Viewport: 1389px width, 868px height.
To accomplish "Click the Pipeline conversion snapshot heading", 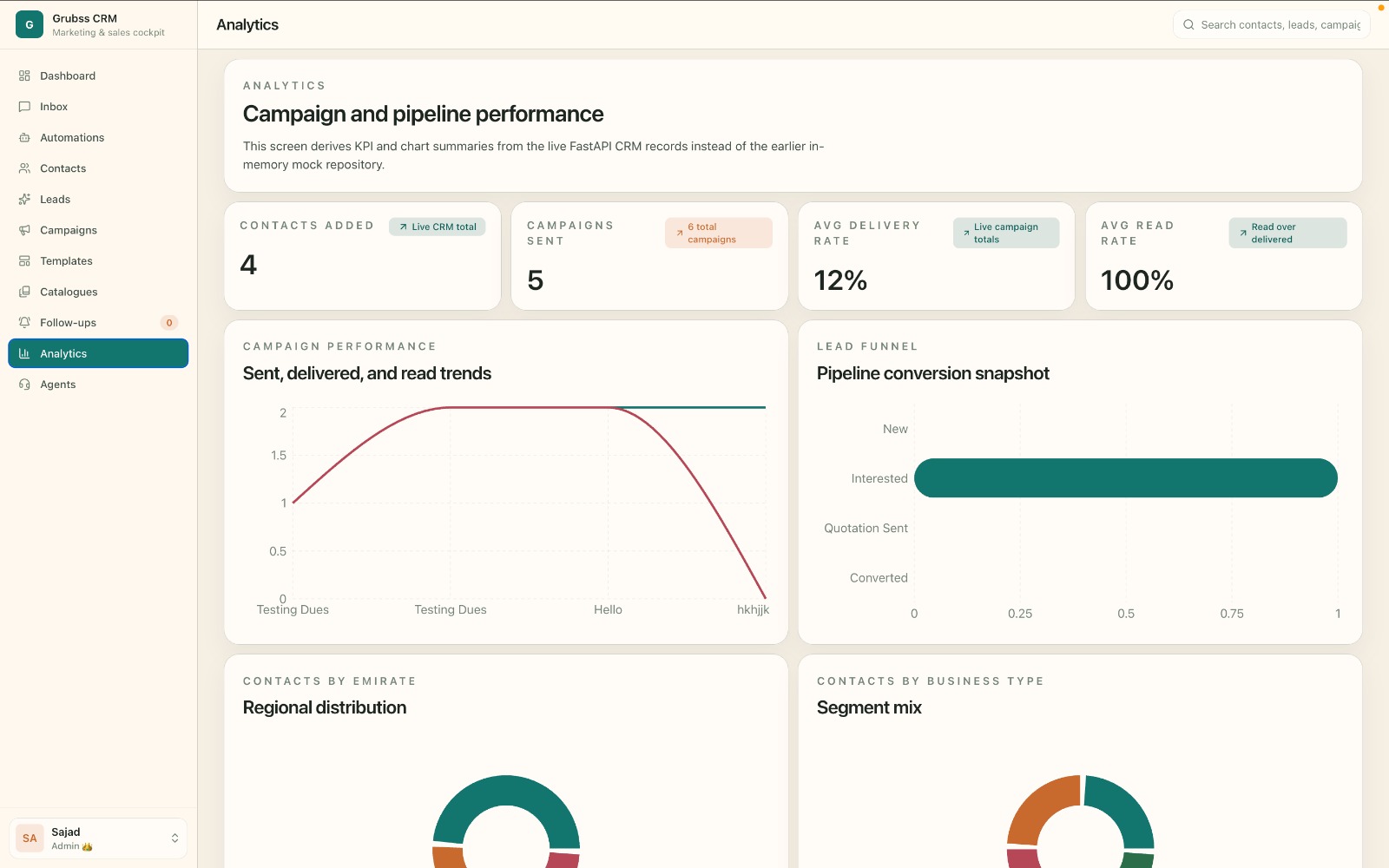I will point(933,373).
